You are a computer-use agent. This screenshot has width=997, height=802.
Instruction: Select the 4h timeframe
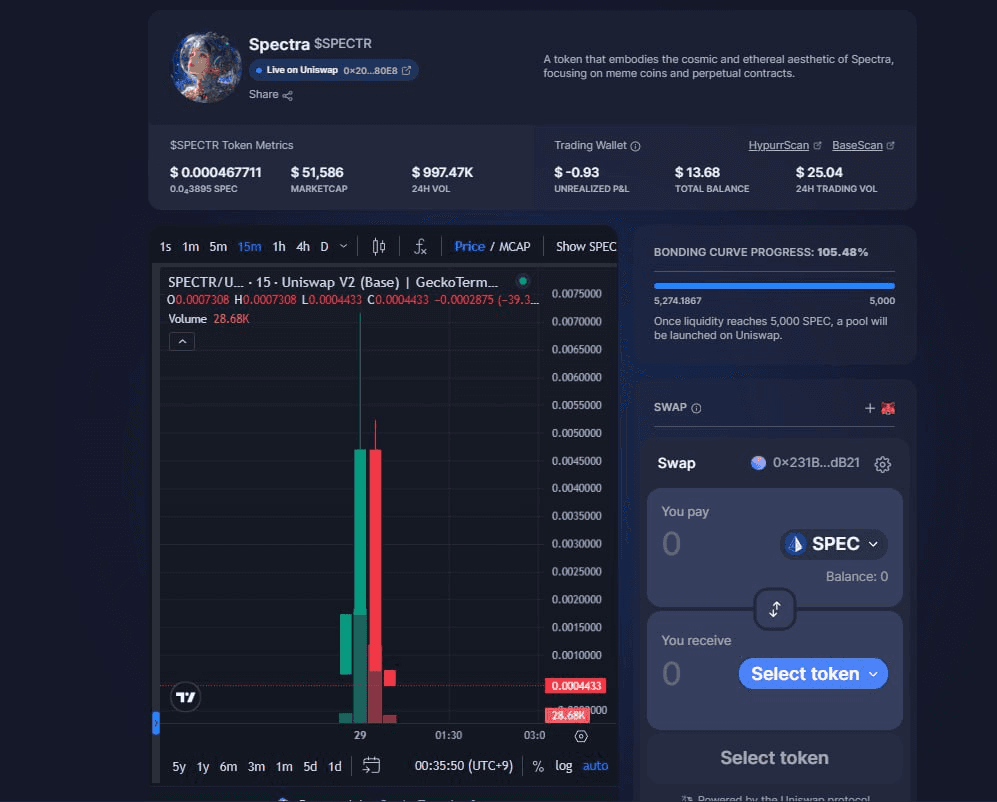click(303, 247)
